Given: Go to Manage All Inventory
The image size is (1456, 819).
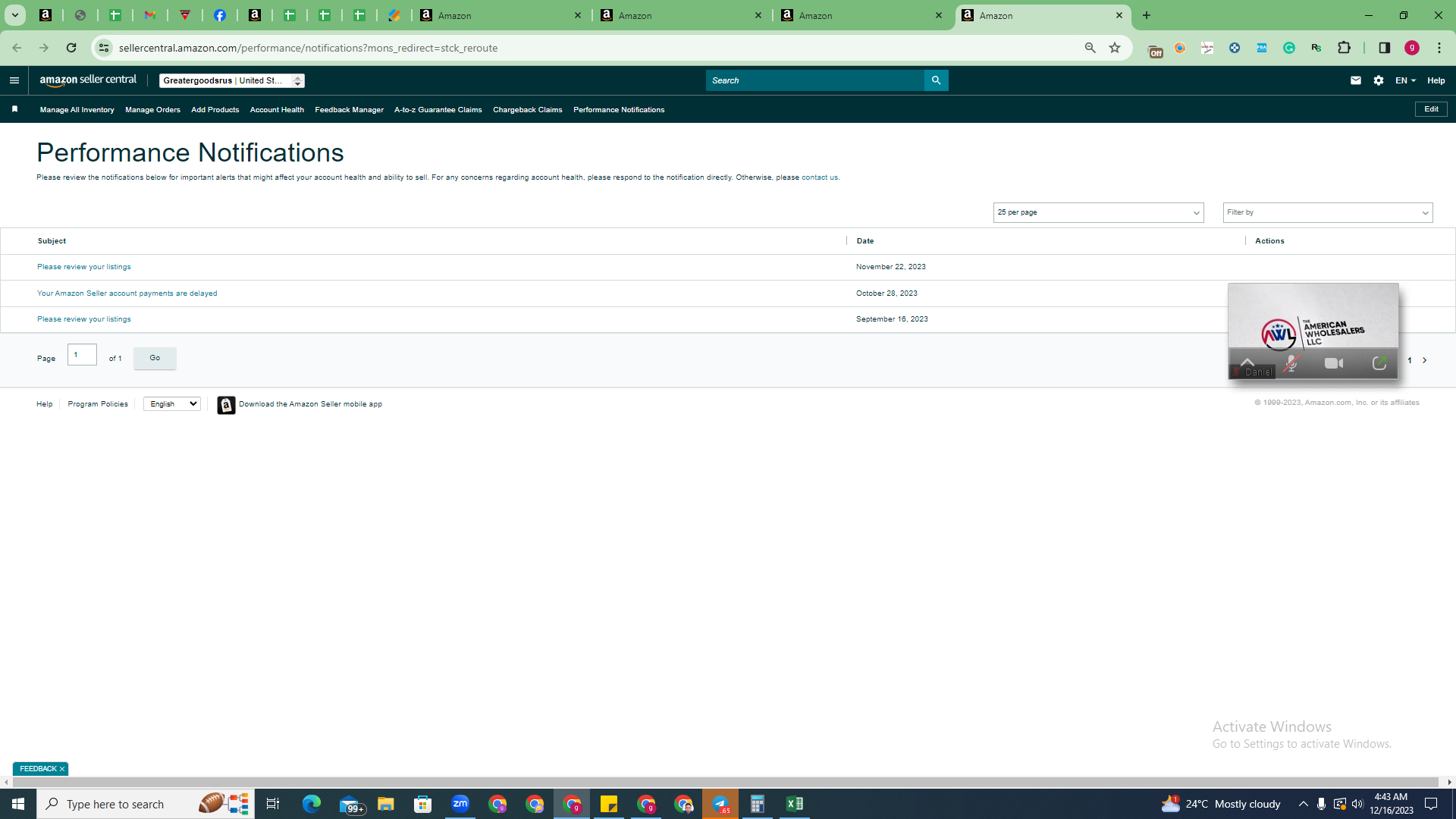Looking at the screenshot, I should click(77, 110).
